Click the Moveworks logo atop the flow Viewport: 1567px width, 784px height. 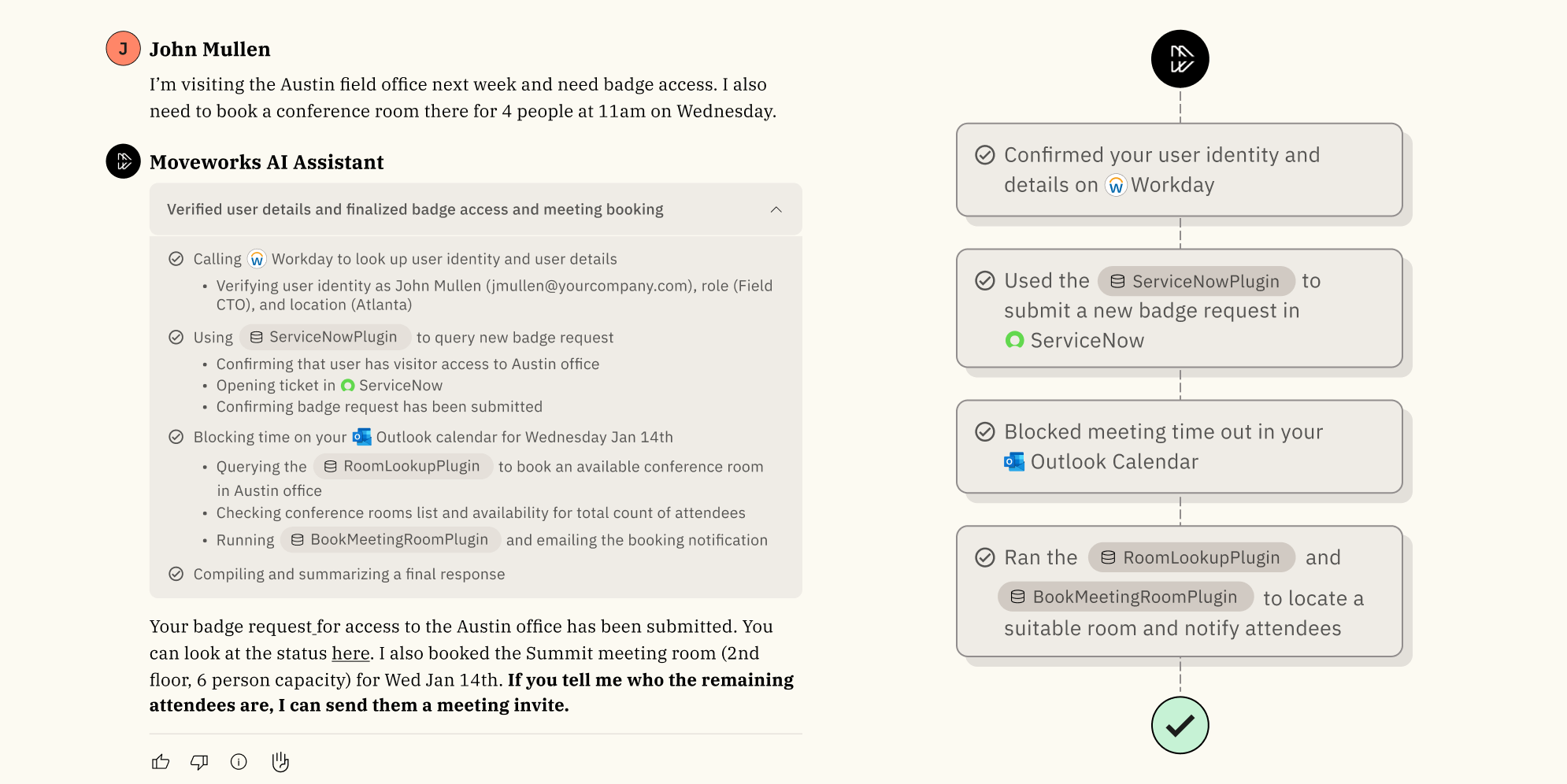[1180, 59]
